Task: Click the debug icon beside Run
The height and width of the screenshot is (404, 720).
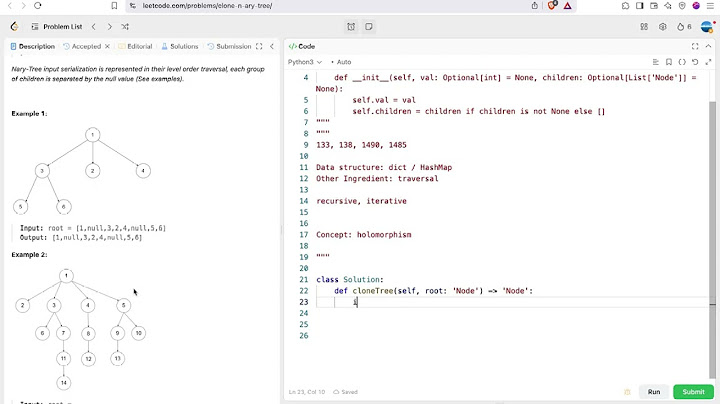Action: pos(627,392)
